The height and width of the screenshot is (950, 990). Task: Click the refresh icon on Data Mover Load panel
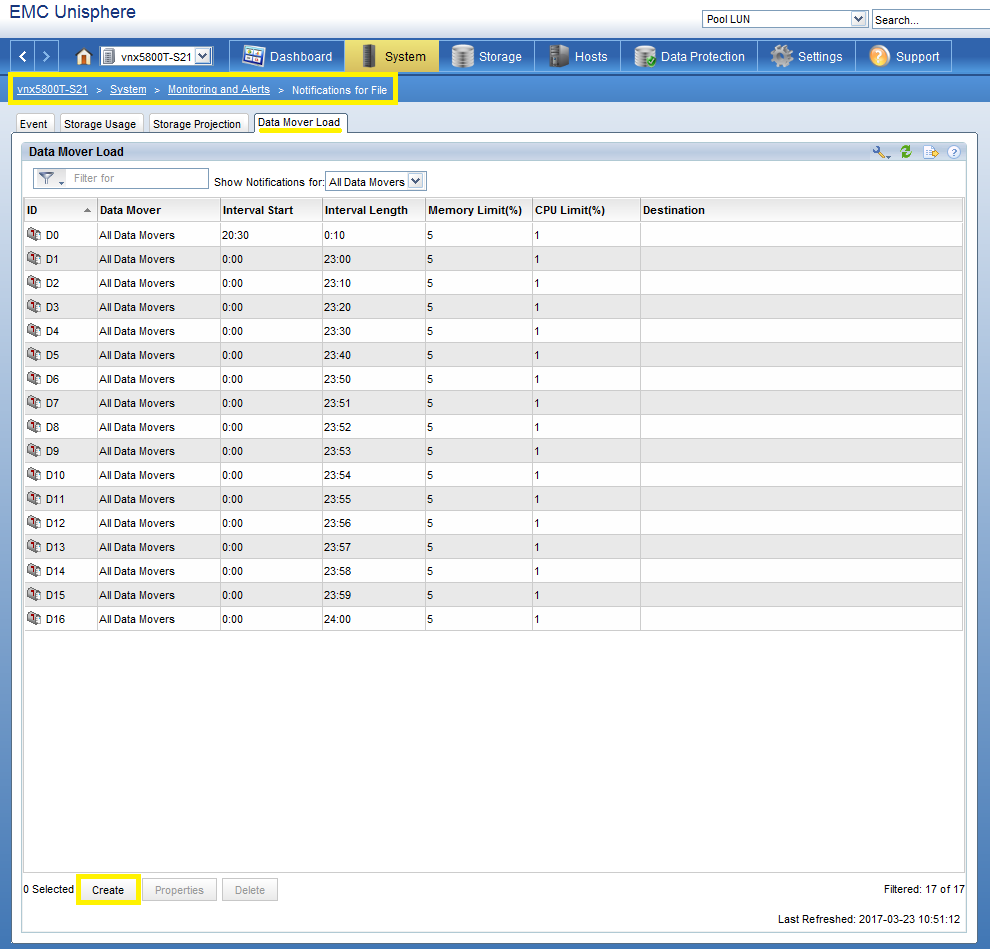pos(906,152)
